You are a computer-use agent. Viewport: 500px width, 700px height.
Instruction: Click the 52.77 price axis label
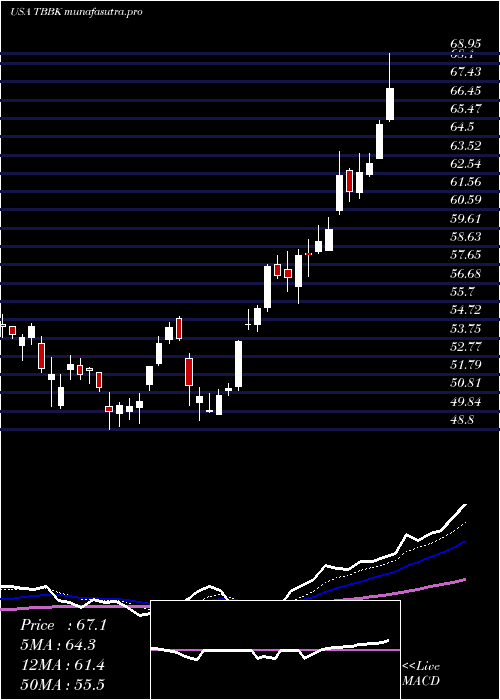pyautogui.click(x=466, y=346)
